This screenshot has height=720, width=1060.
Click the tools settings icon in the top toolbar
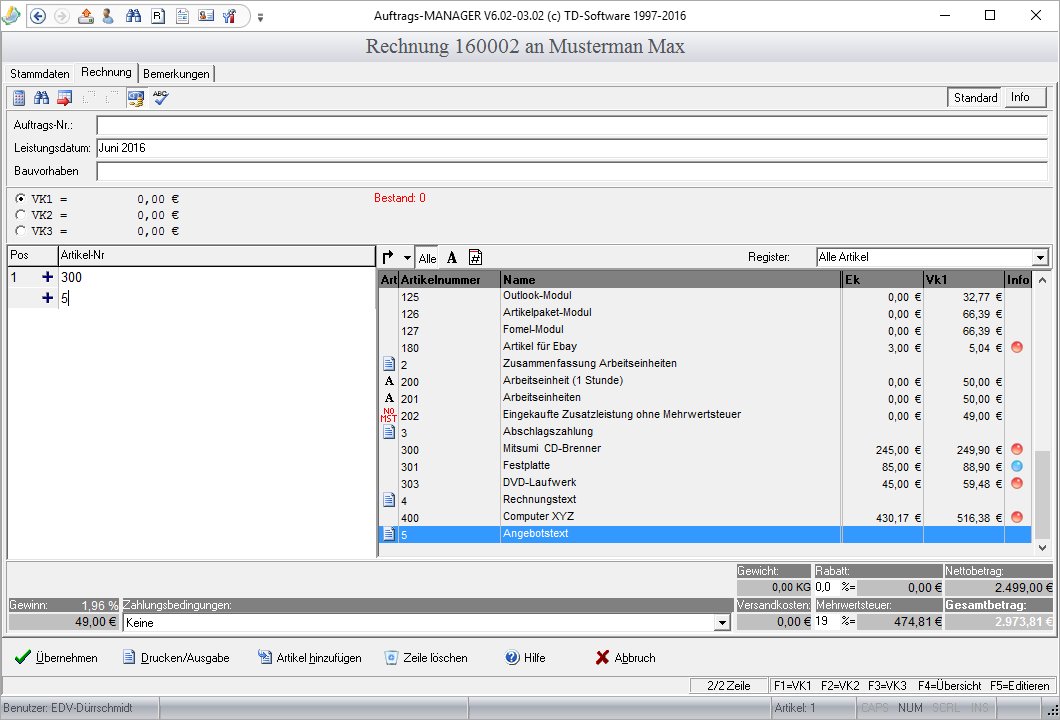coord(230,16)
